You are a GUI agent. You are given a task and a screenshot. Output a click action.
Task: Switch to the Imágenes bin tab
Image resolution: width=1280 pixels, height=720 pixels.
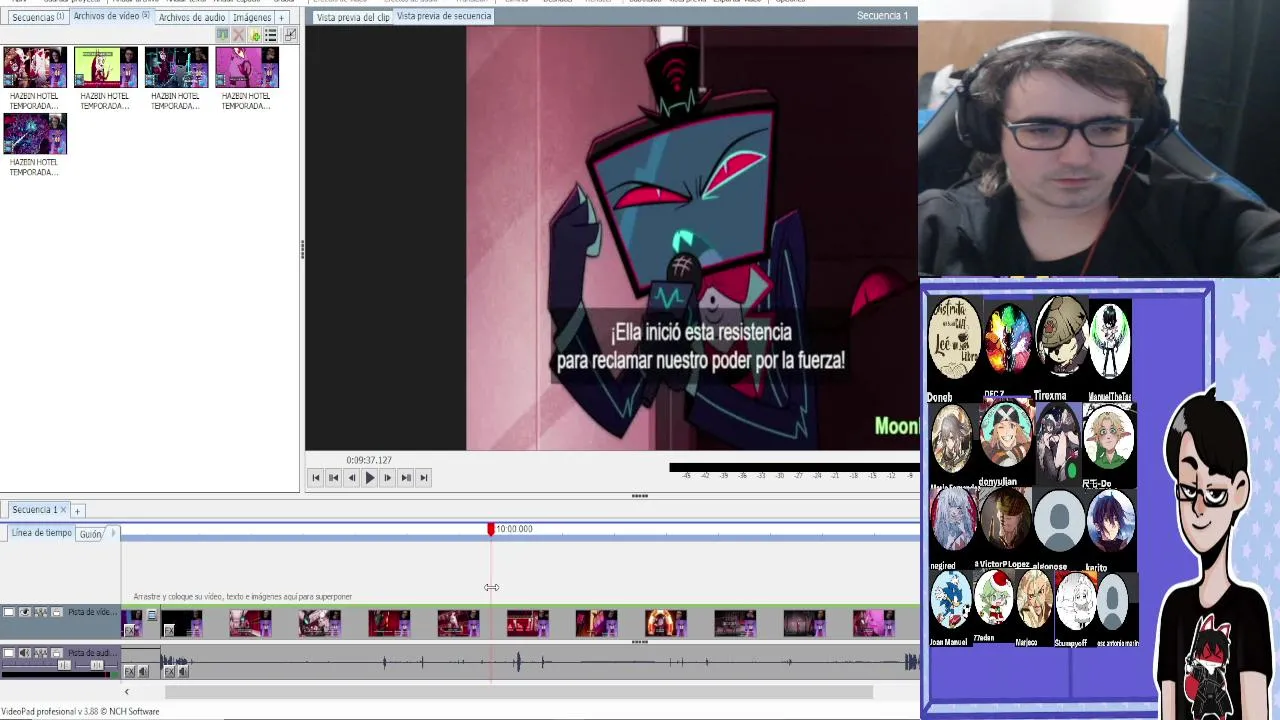click(x=251, y=17)
